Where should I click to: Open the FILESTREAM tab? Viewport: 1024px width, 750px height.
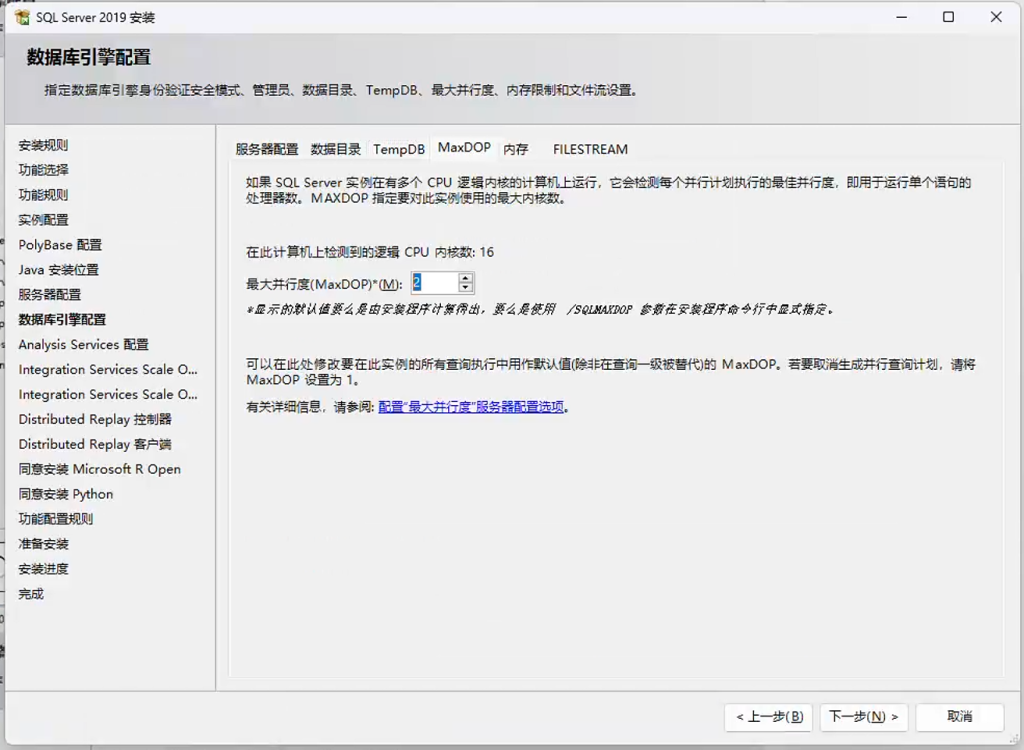[x=590, y=150]
